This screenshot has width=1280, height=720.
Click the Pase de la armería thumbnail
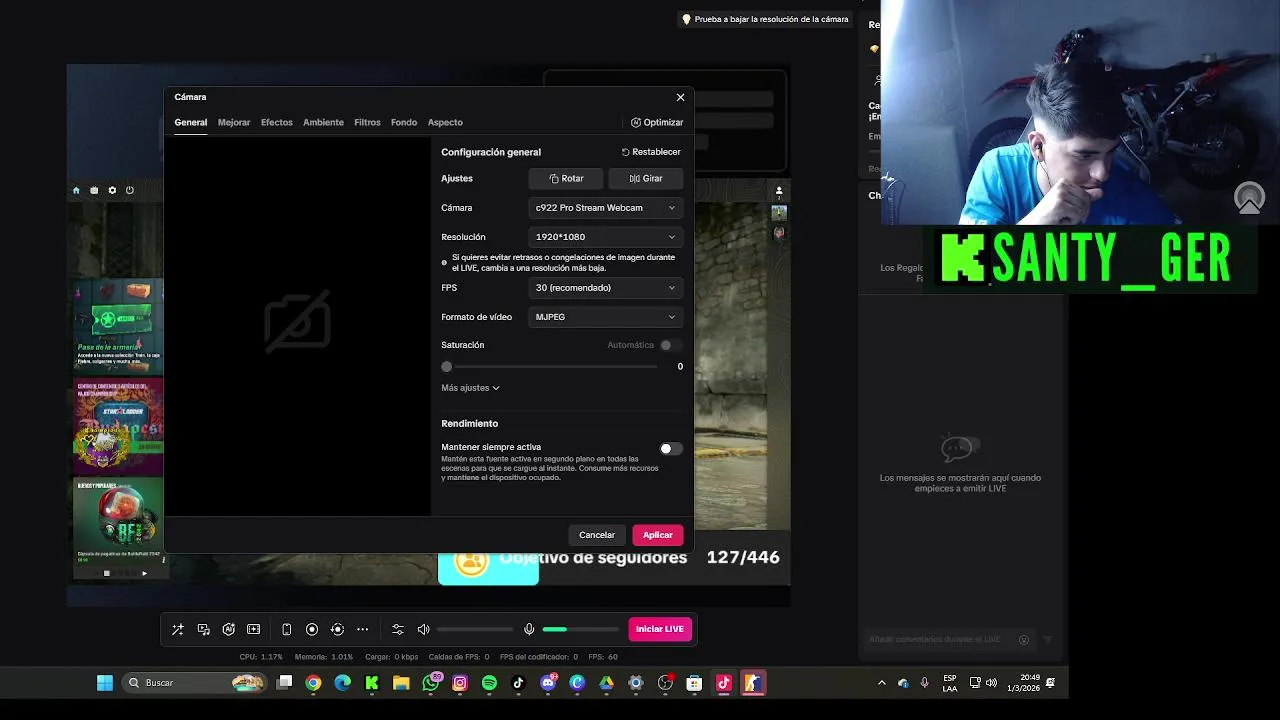point(118,327)
